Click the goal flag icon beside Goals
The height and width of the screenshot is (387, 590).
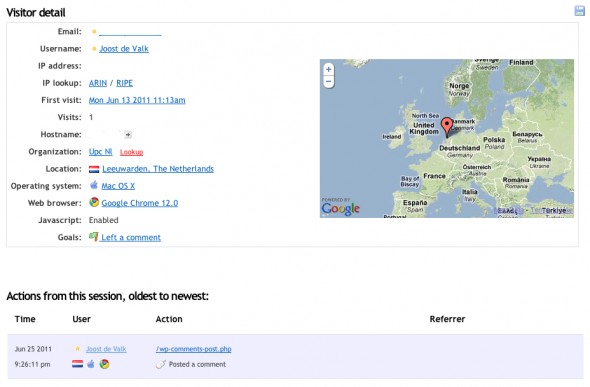[93, 237]
